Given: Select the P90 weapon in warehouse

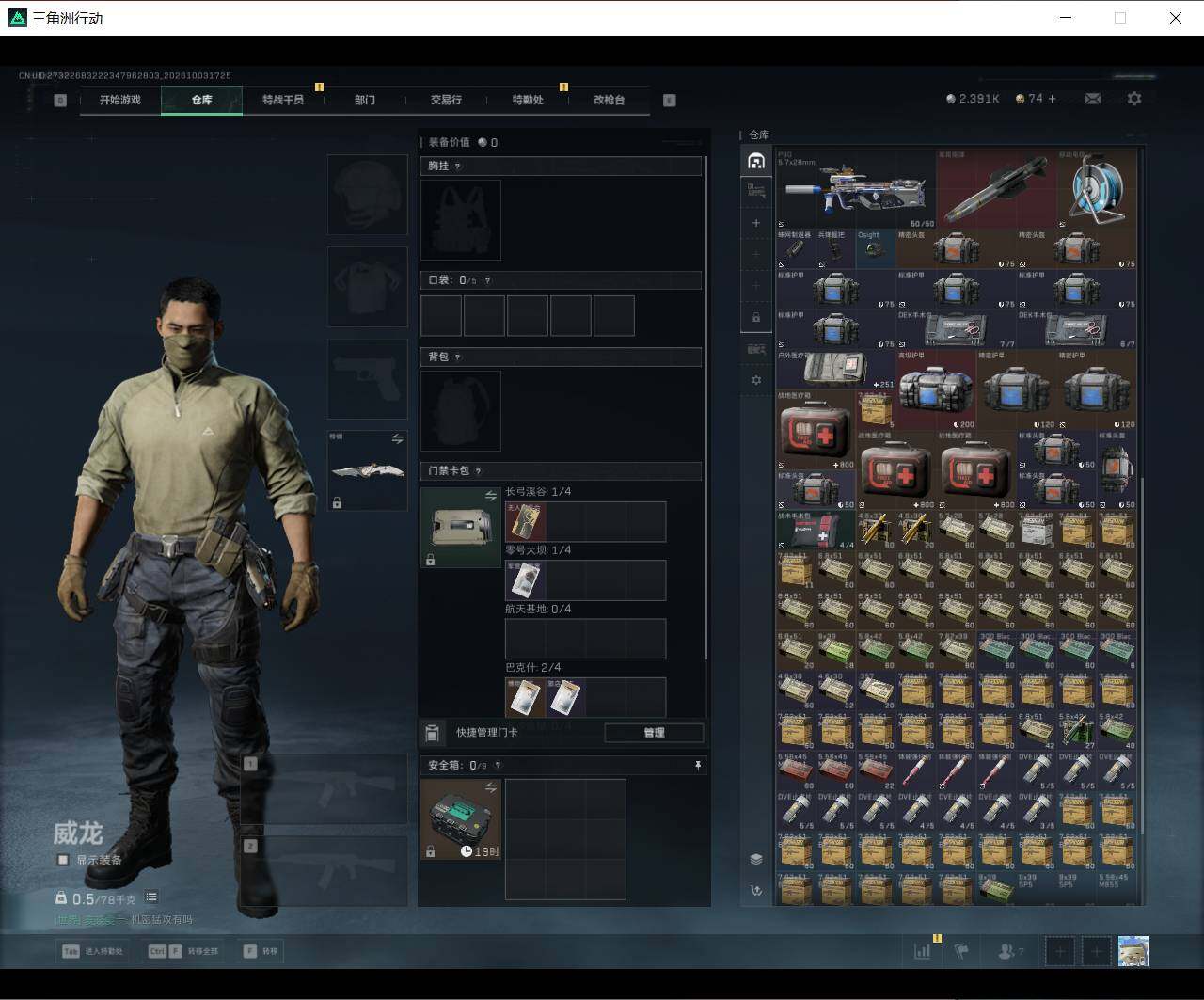Looking at the screenshot, I should point(855,188).
